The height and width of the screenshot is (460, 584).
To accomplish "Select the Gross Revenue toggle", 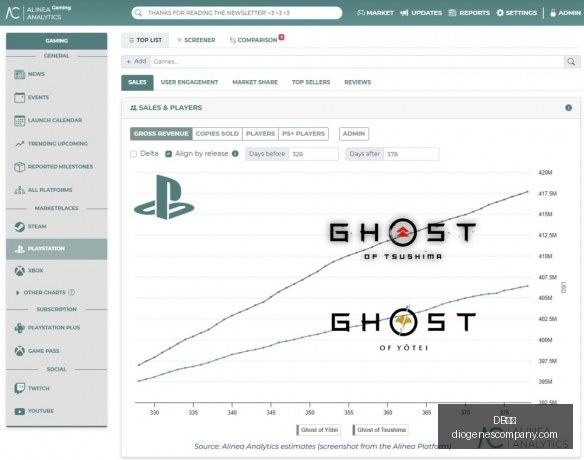I will (161, 134).
